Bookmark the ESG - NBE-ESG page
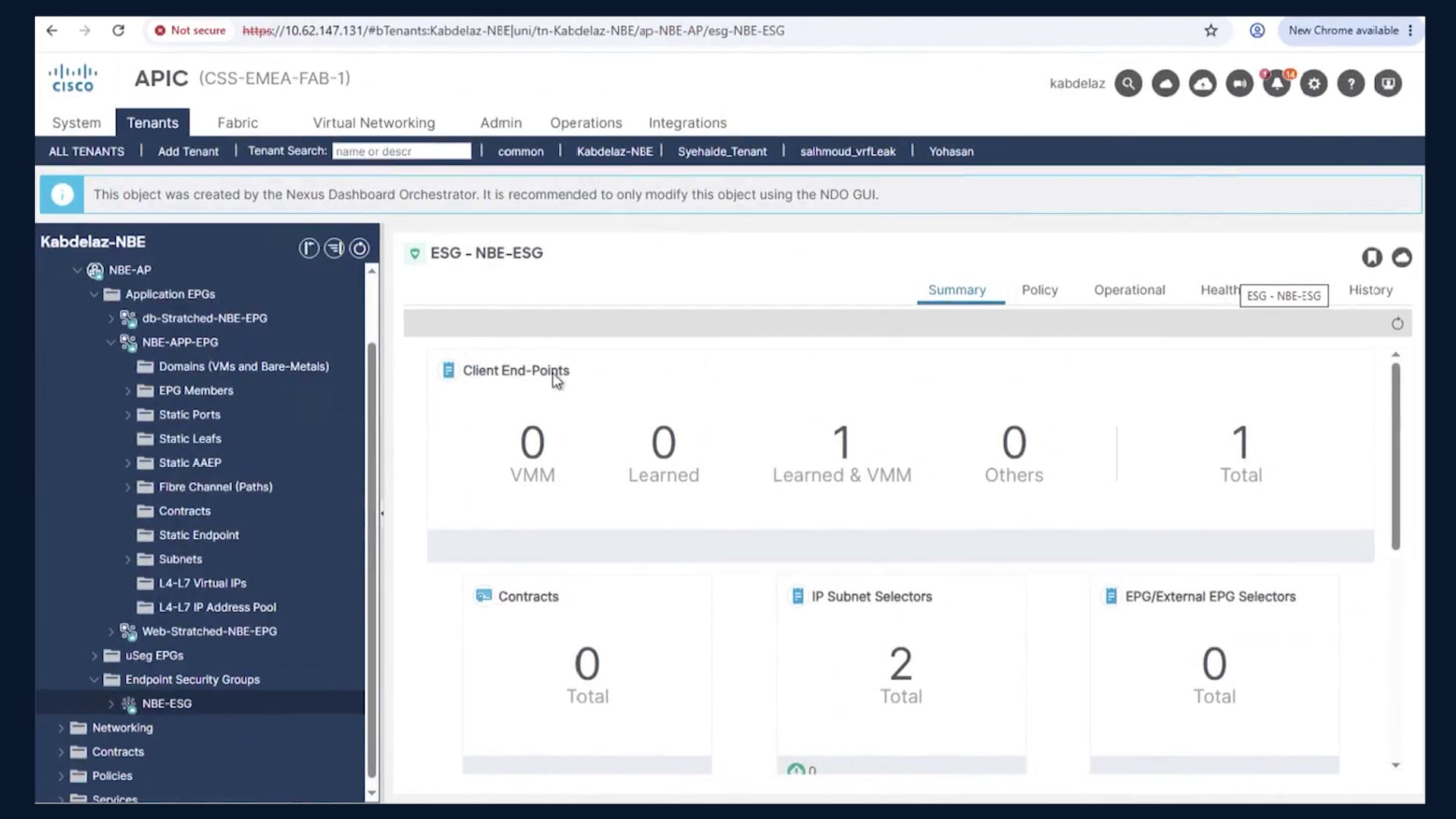Screen dimensions: 1456x819 point(1372,258)
